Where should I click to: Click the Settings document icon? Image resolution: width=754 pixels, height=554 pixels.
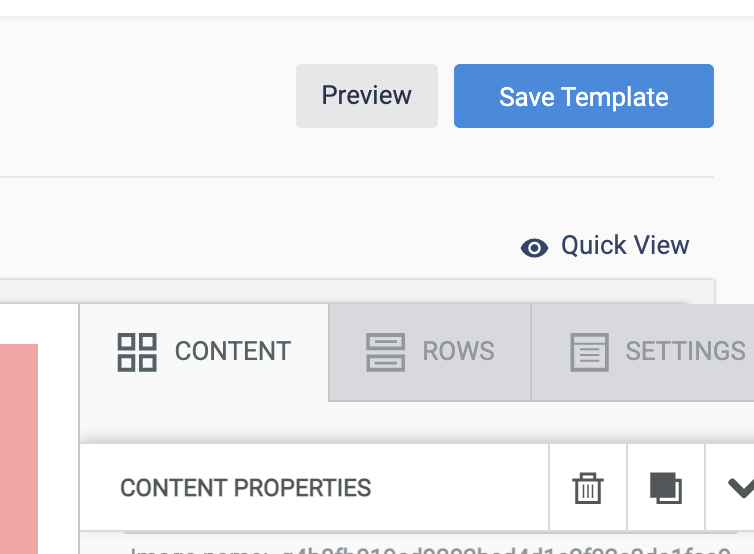coord(590,352)
